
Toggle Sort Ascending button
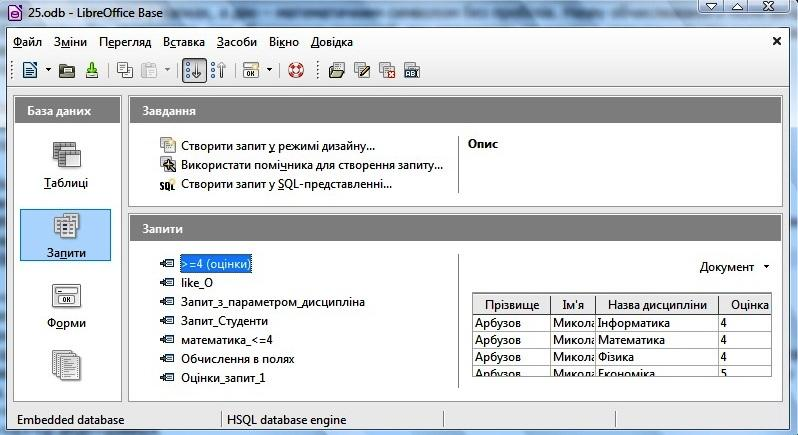point(194,70)
